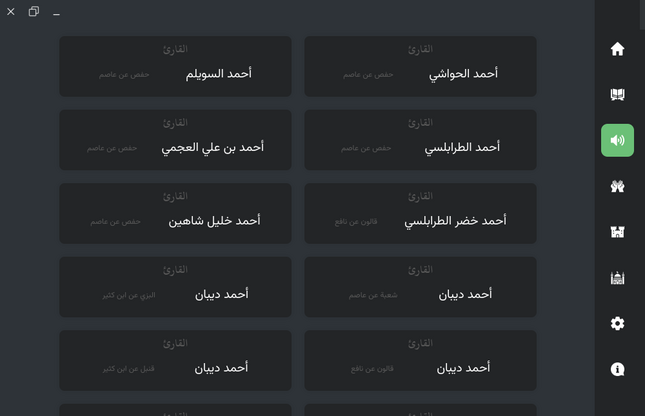Open the praying hands supplication icon
This screenshot has width=645, height=416.
pyautogui.click(x=617, y=186)
